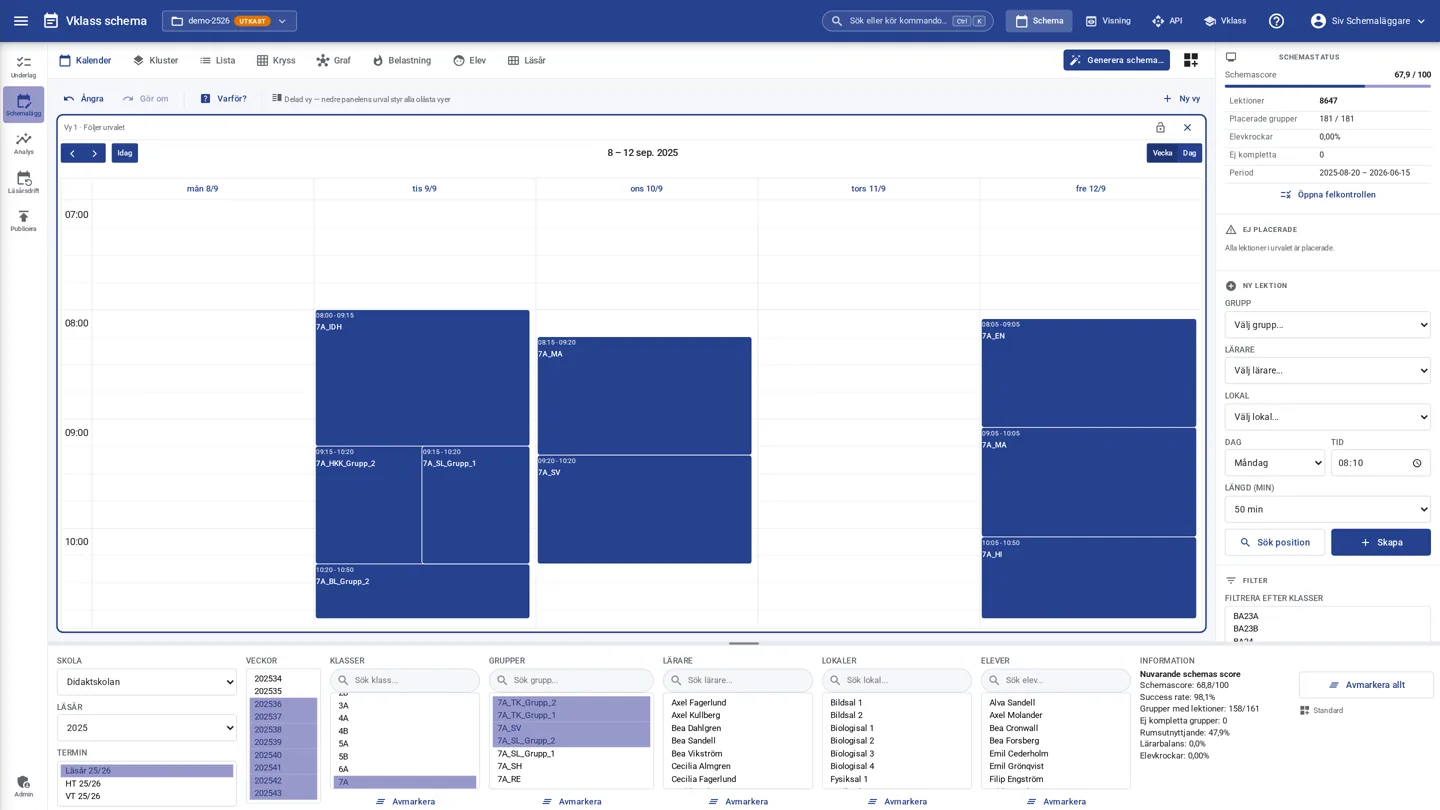Image resolution: width=1440 pixels, height=810 pixels.
Task: Open the Visning top menu item
Action: (1107, 21)
